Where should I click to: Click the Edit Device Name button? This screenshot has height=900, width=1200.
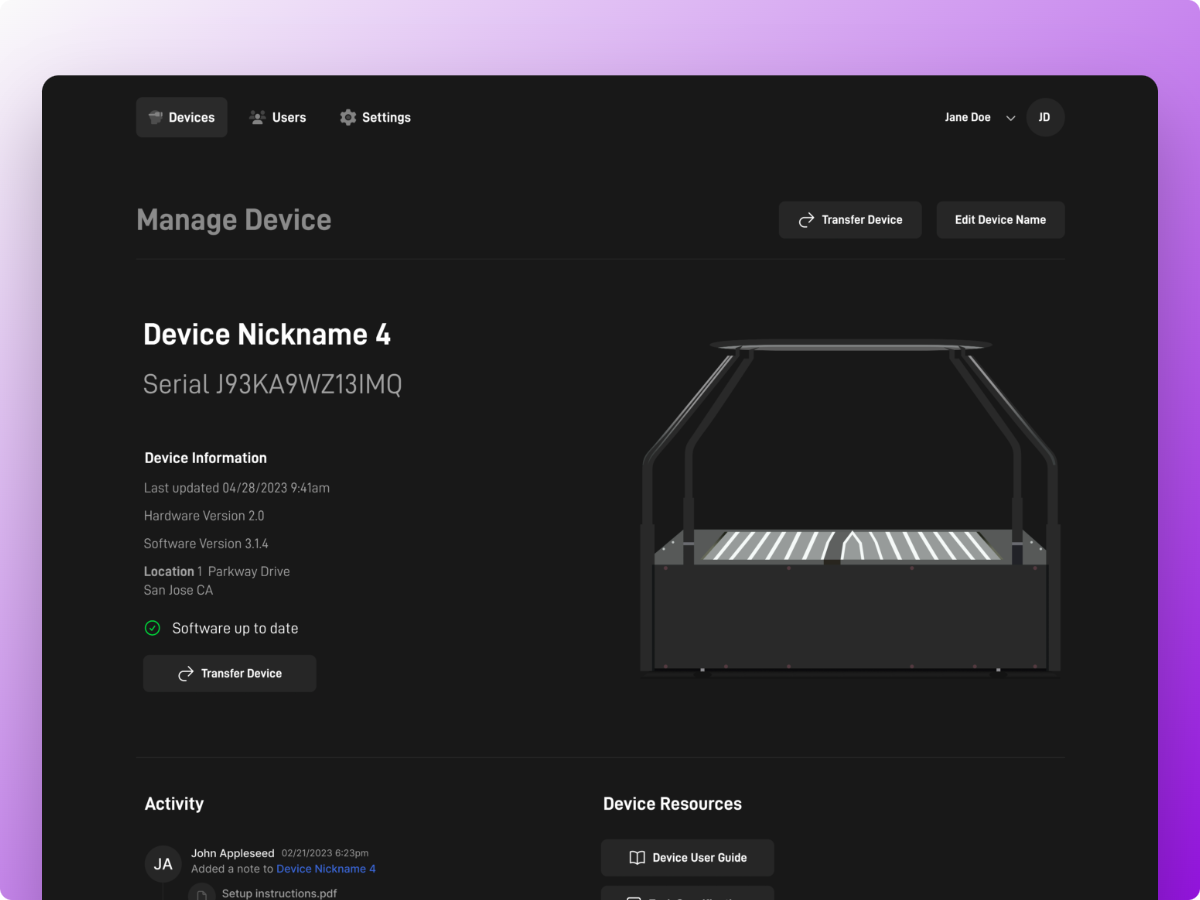click(x=1000, y=219)
